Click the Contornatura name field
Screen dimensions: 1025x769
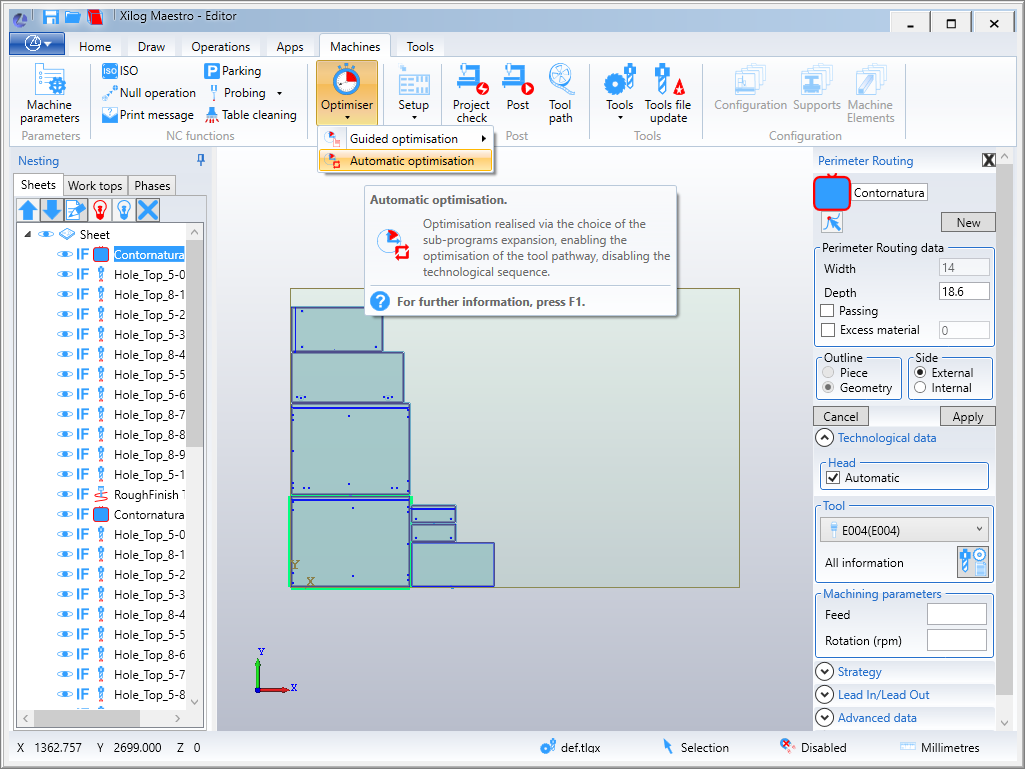pos(889,193)
